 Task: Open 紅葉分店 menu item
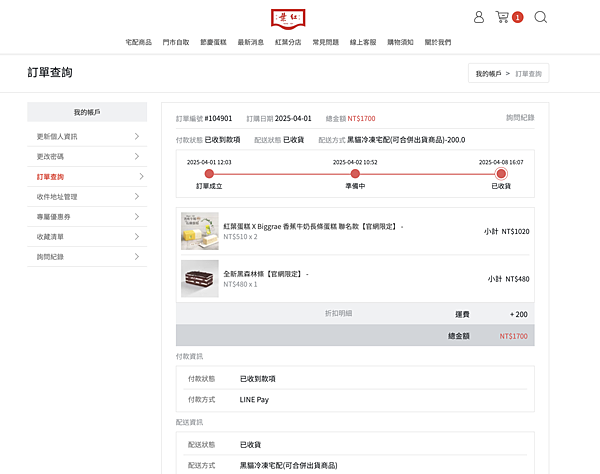[x=288, y=42]
